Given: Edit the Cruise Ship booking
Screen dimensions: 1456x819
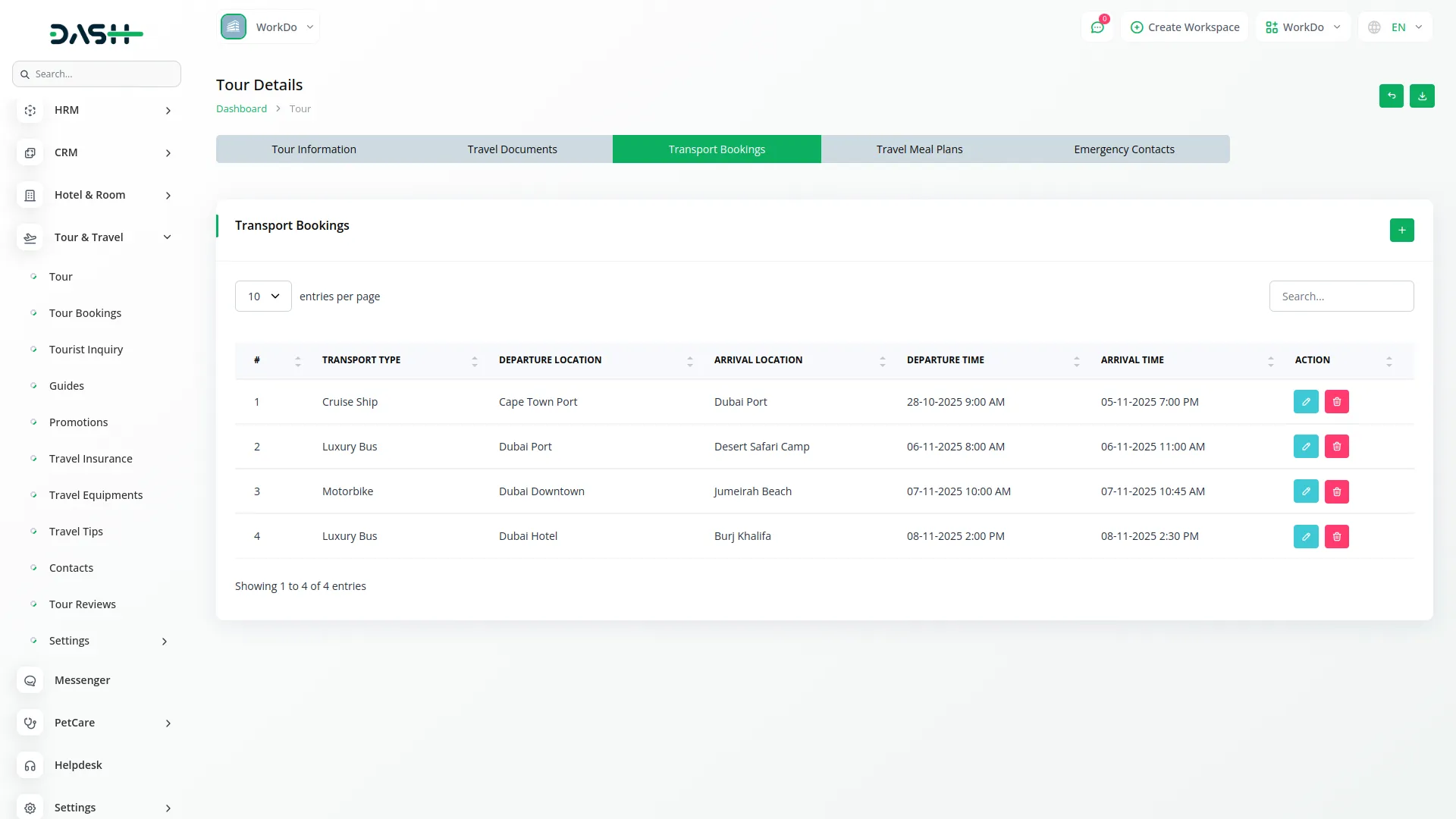Looking at the screenshot, I should [1306, 402].
